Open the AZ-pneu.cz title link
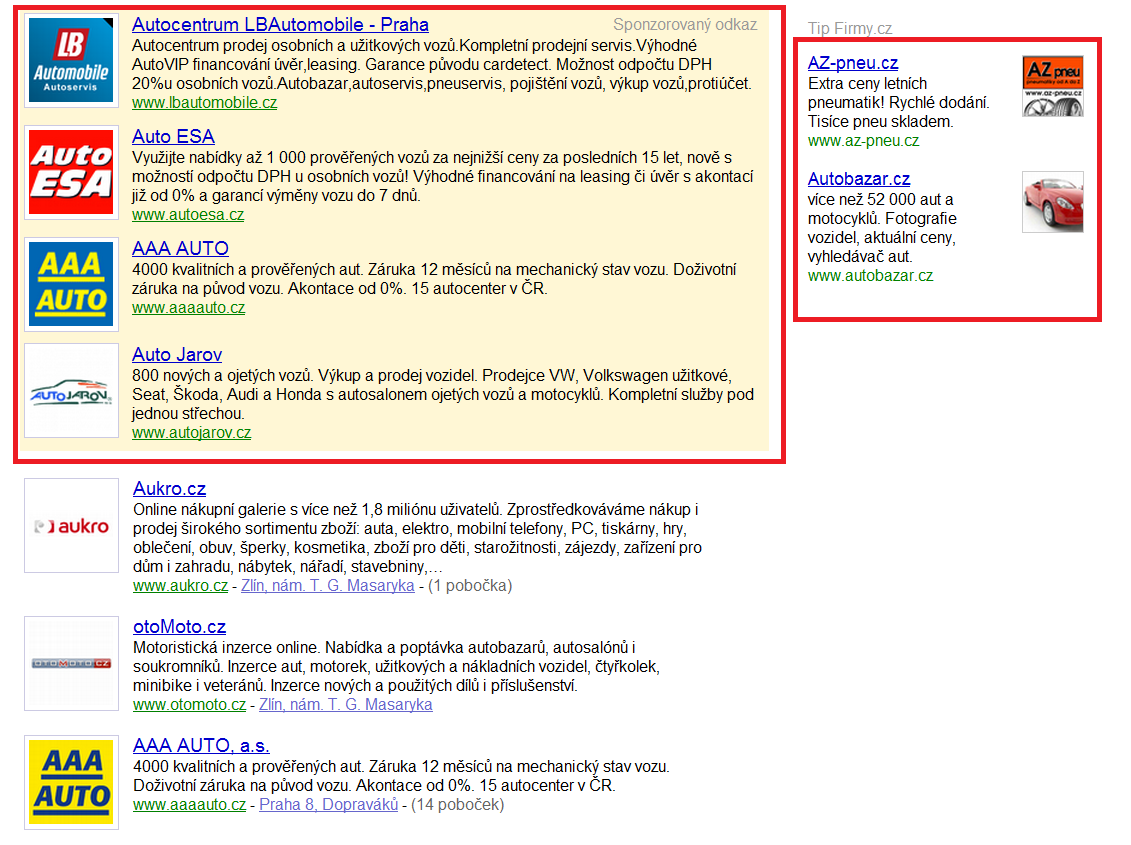 [x=853, y=63]
